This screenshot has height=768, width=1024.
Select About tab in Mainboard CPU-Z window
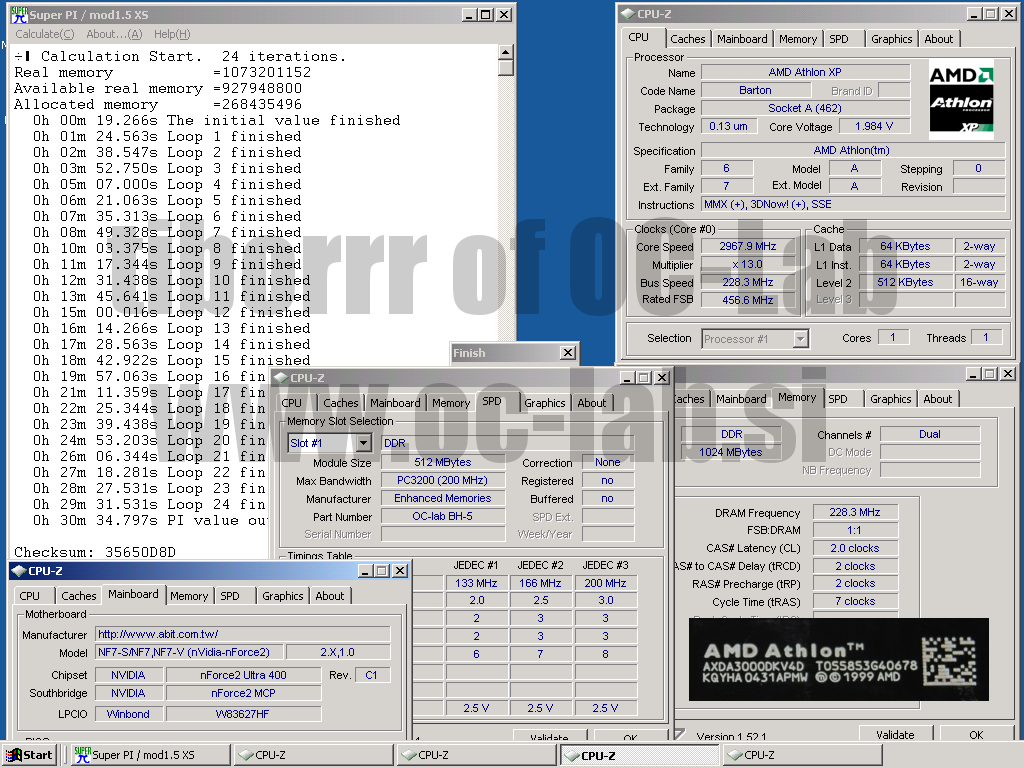pos(330,596)
